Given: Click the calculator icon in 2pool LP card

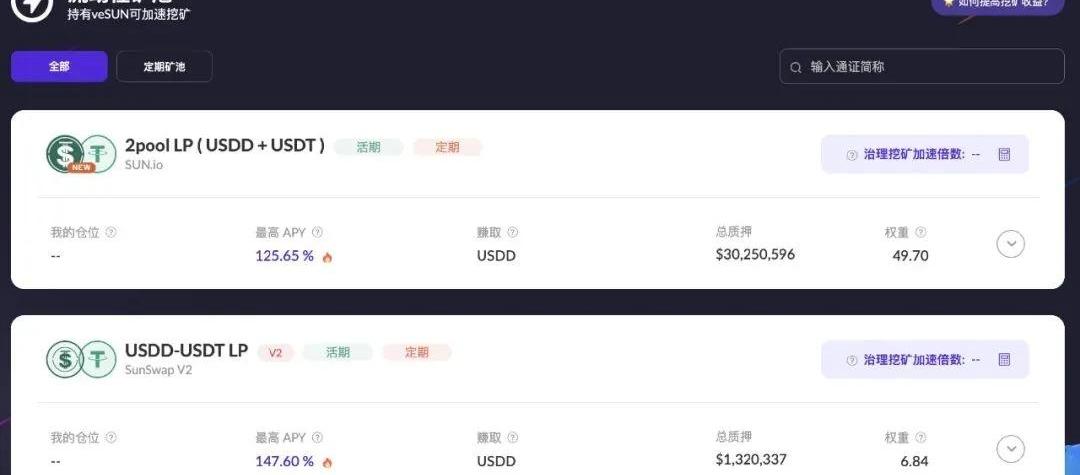Looking at the screenshot, I should 1004,154.
